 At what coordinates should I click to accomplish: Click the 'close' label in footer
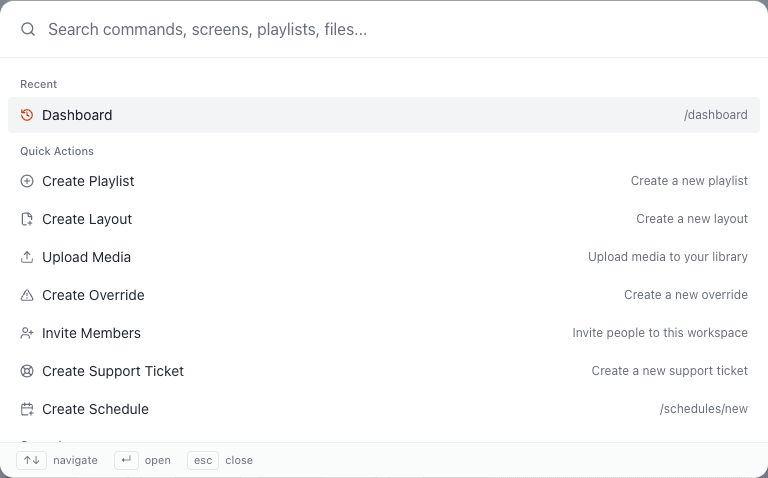[x=239, y=460]
